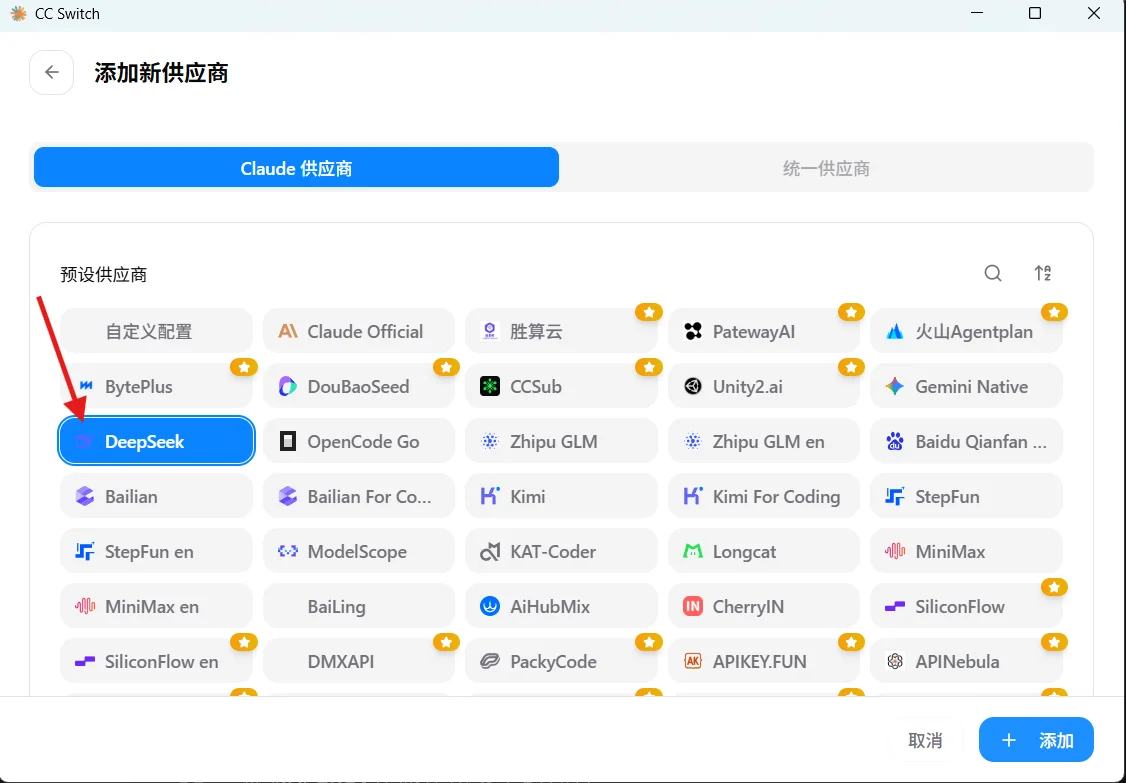Select the Claude Official preset
This screenshot has height=783, width=1126.
359,331
